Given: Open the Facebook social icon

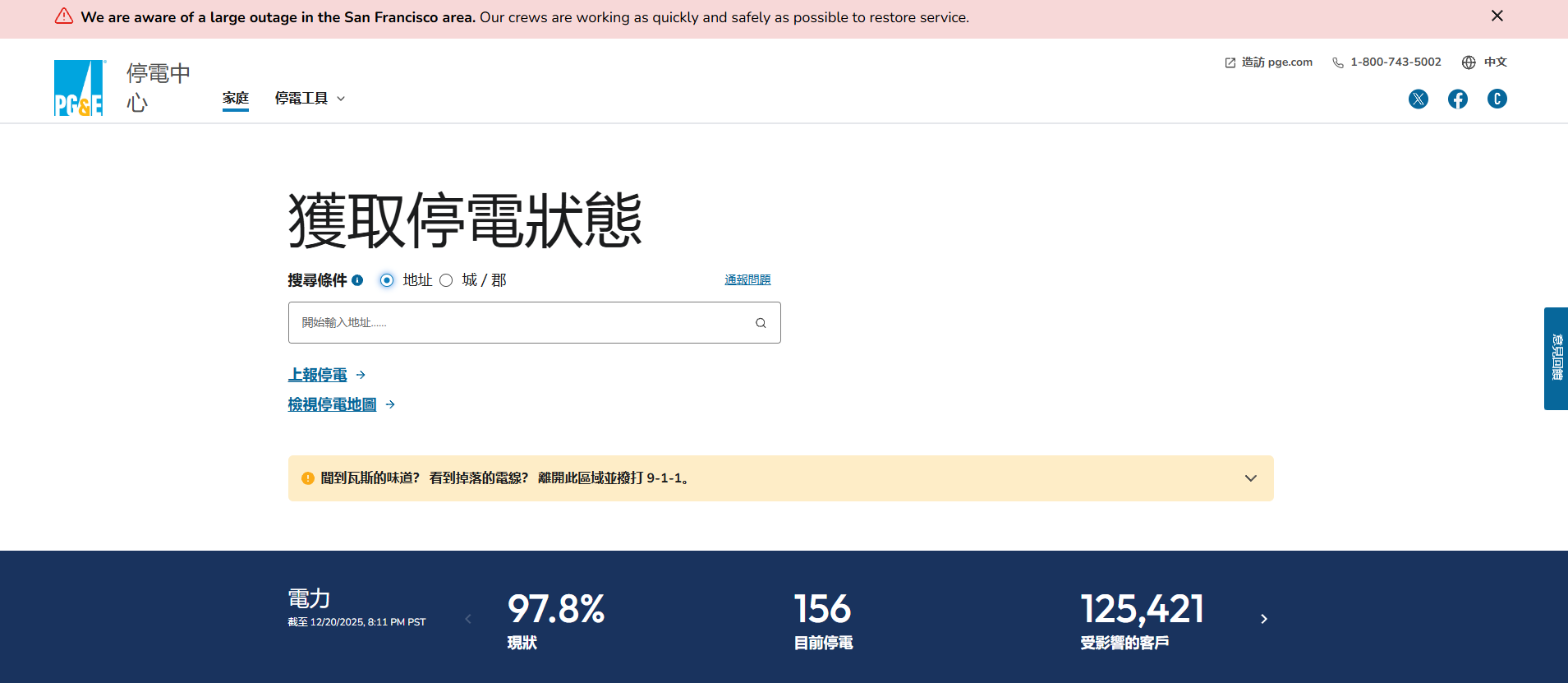Looking at the screenshot, I should [1457, 99].
